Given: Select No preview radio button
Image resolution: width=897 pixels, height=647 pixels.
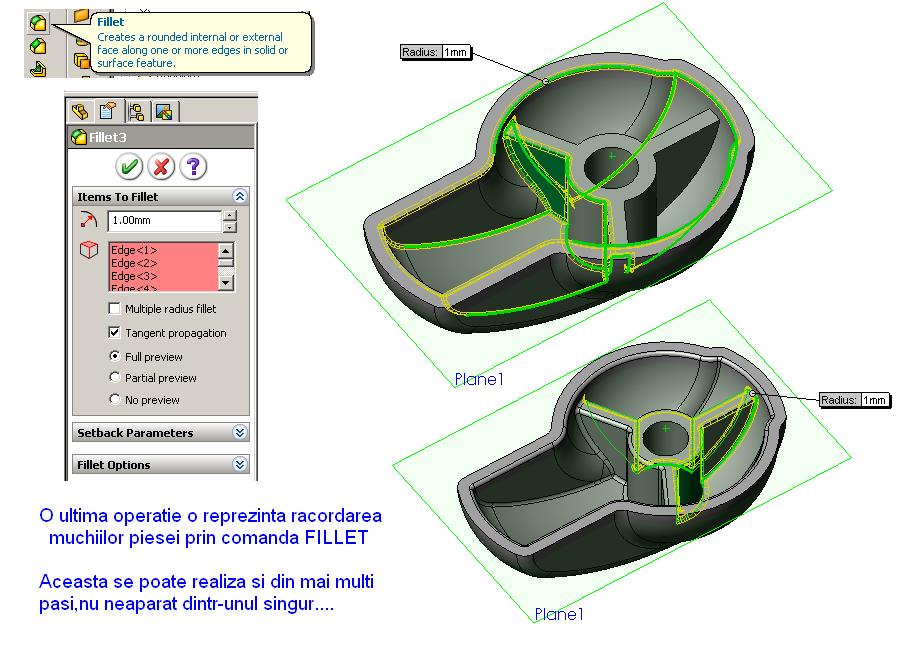Looking at the screenshot, I should coord(114,399).
